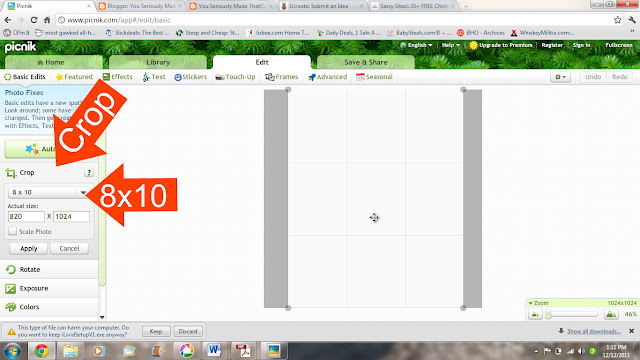This screenshot has height=360, width=640.
Task: Click the Sign in link
Action: (x=581, y=45)
